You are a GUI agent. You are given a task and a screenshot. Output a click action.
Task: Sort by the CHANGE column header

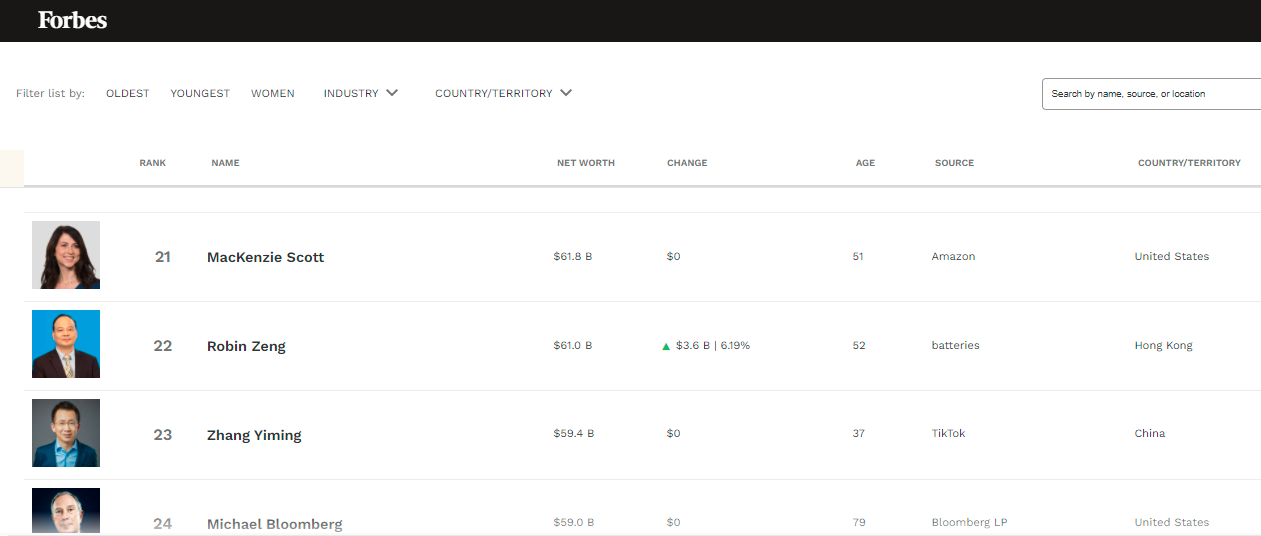pos(687,163)
